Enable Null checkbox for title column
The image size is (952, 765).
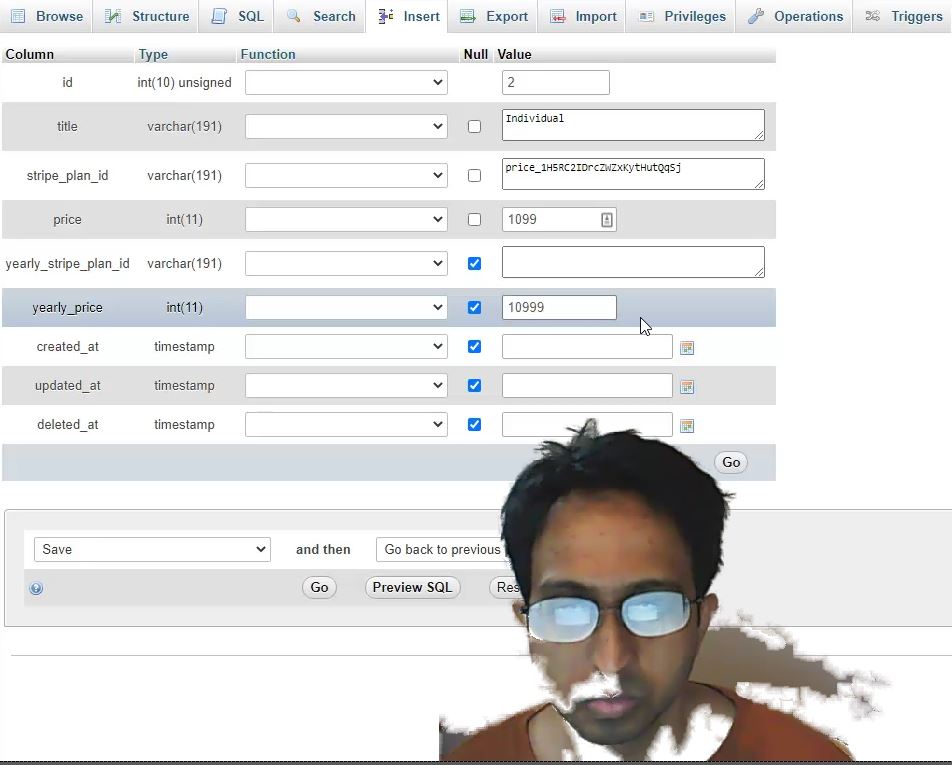(474, 127)
